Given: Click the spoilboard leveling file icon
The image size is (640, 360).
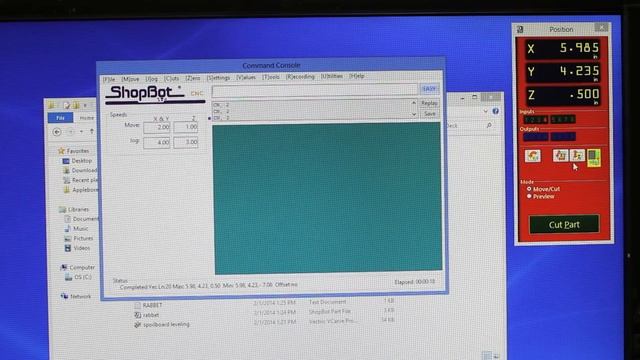Looking at the screenshot, I should click(138, 325).
